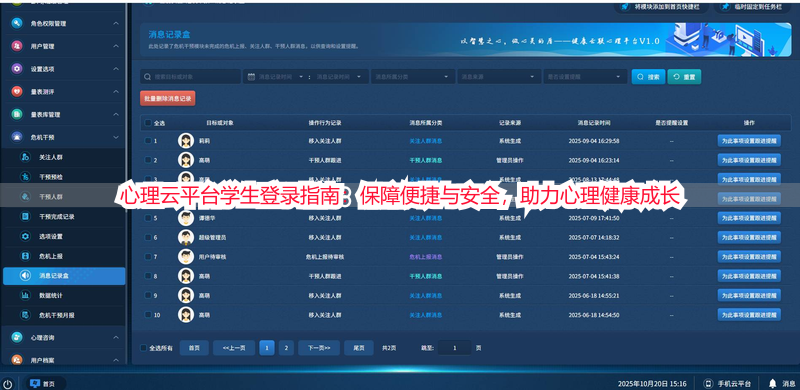Check the checkbox for row 6
This screenshot has height=390, width=800.
(148, 237)
